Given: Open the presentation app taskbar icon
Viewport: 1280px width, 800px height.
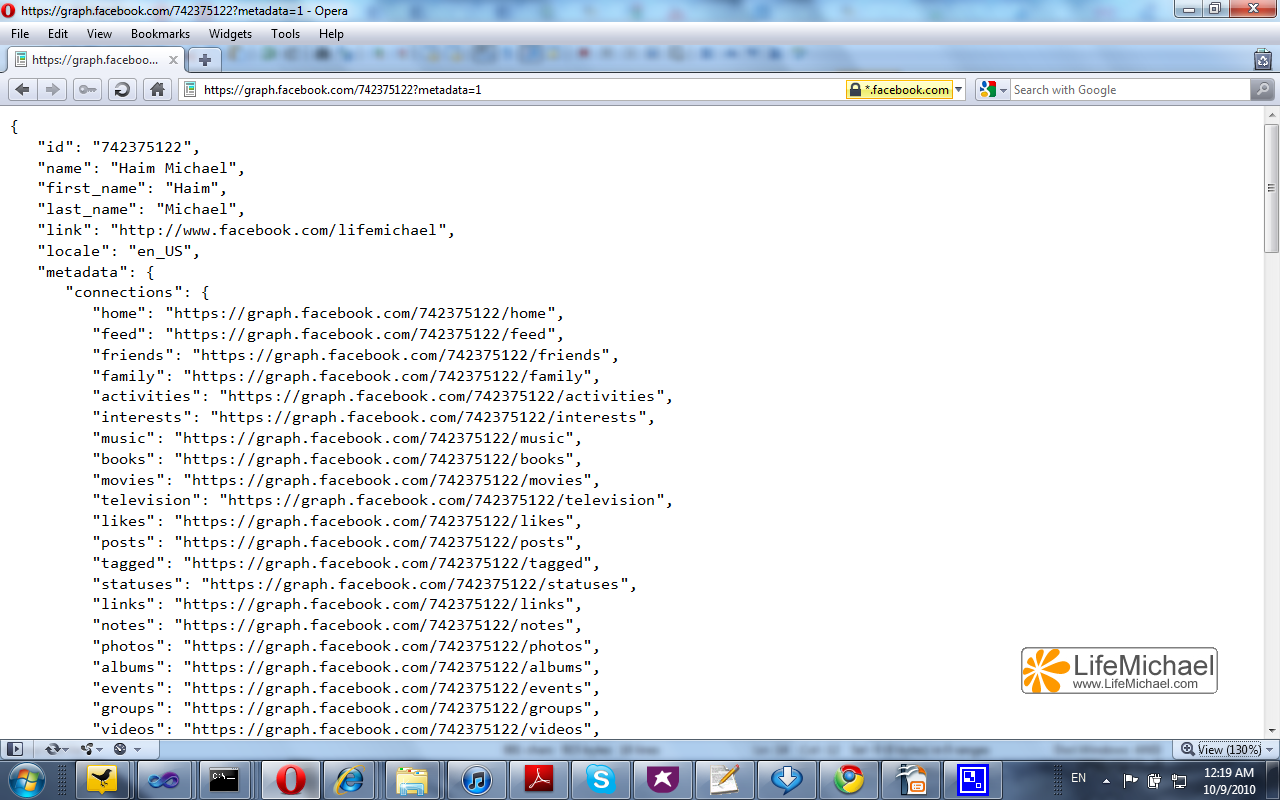Looking at the screenshot, I should [911, 780].
